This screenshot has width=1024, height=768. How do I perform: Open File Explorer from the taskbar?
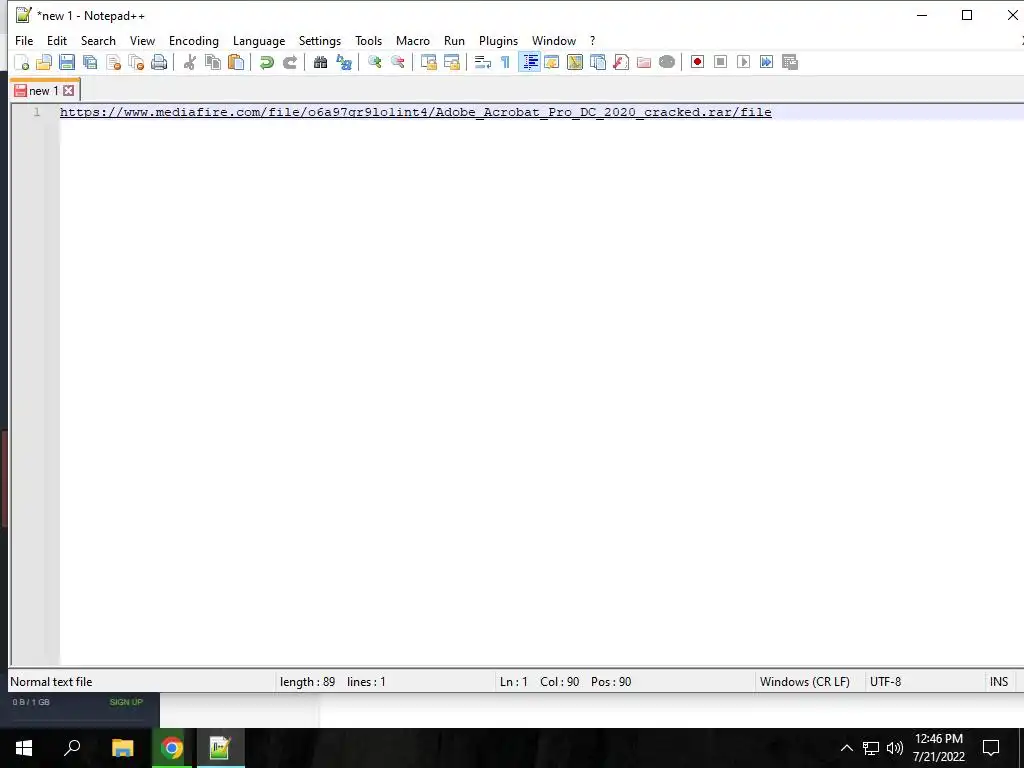pyautogui.click(x=123, y=748)
